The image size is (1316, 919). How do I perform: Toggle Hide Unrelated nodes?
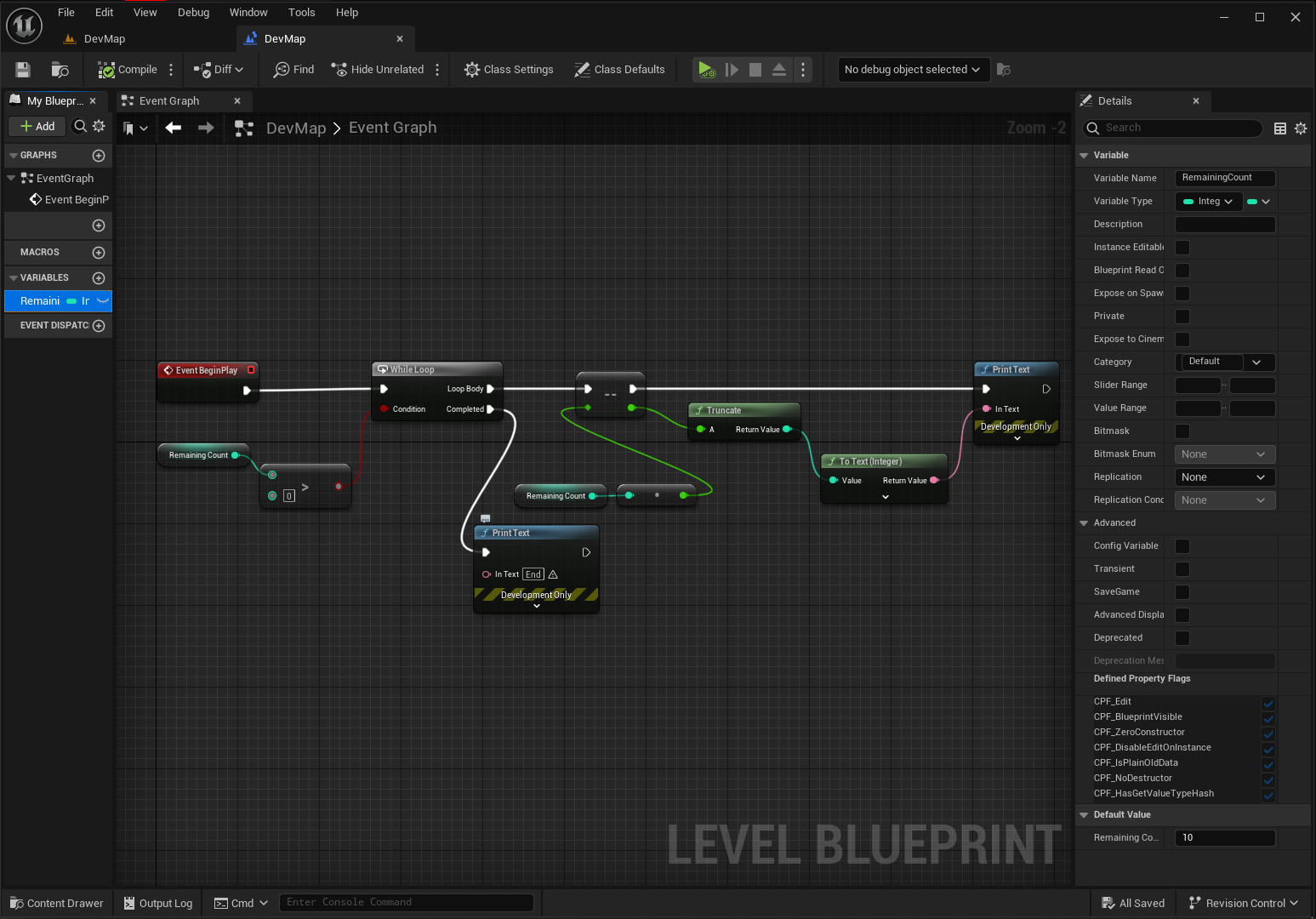click(x=378, y=70)
